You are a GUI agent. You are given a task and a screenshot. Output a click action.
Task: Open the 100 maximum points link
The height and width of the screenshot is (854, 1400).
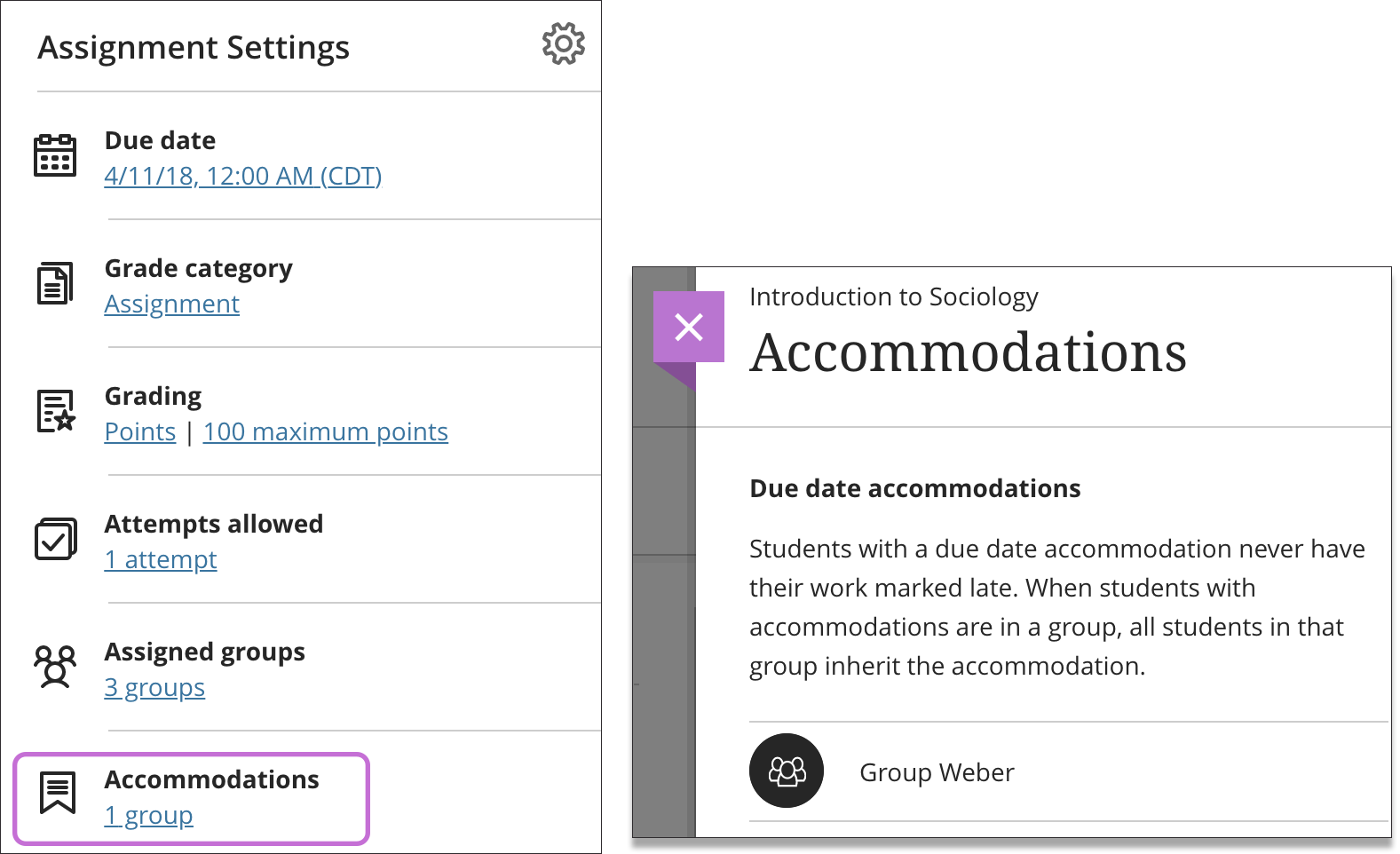pos(326,431)
